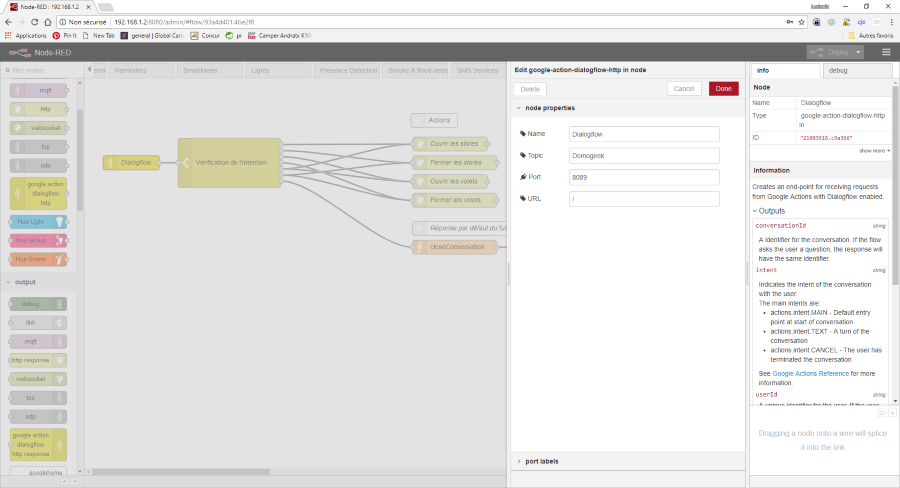This screenshot has height=488, width=900.
Task: Open the Applications bookmarks shortcut
Action: click(26, 36)
